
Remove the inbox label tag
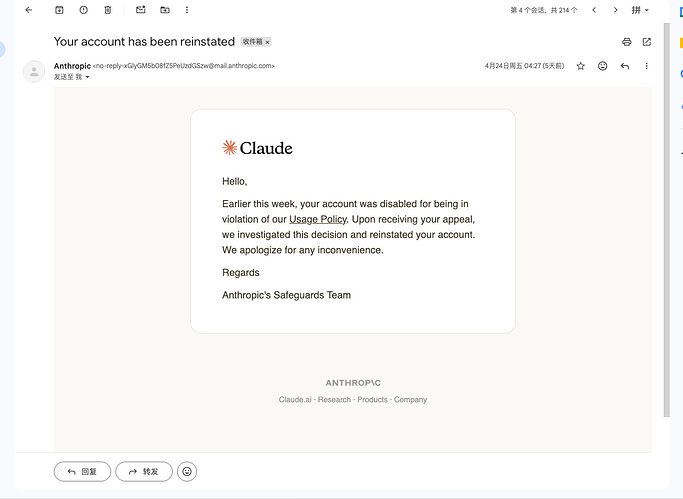pos(267,42)
